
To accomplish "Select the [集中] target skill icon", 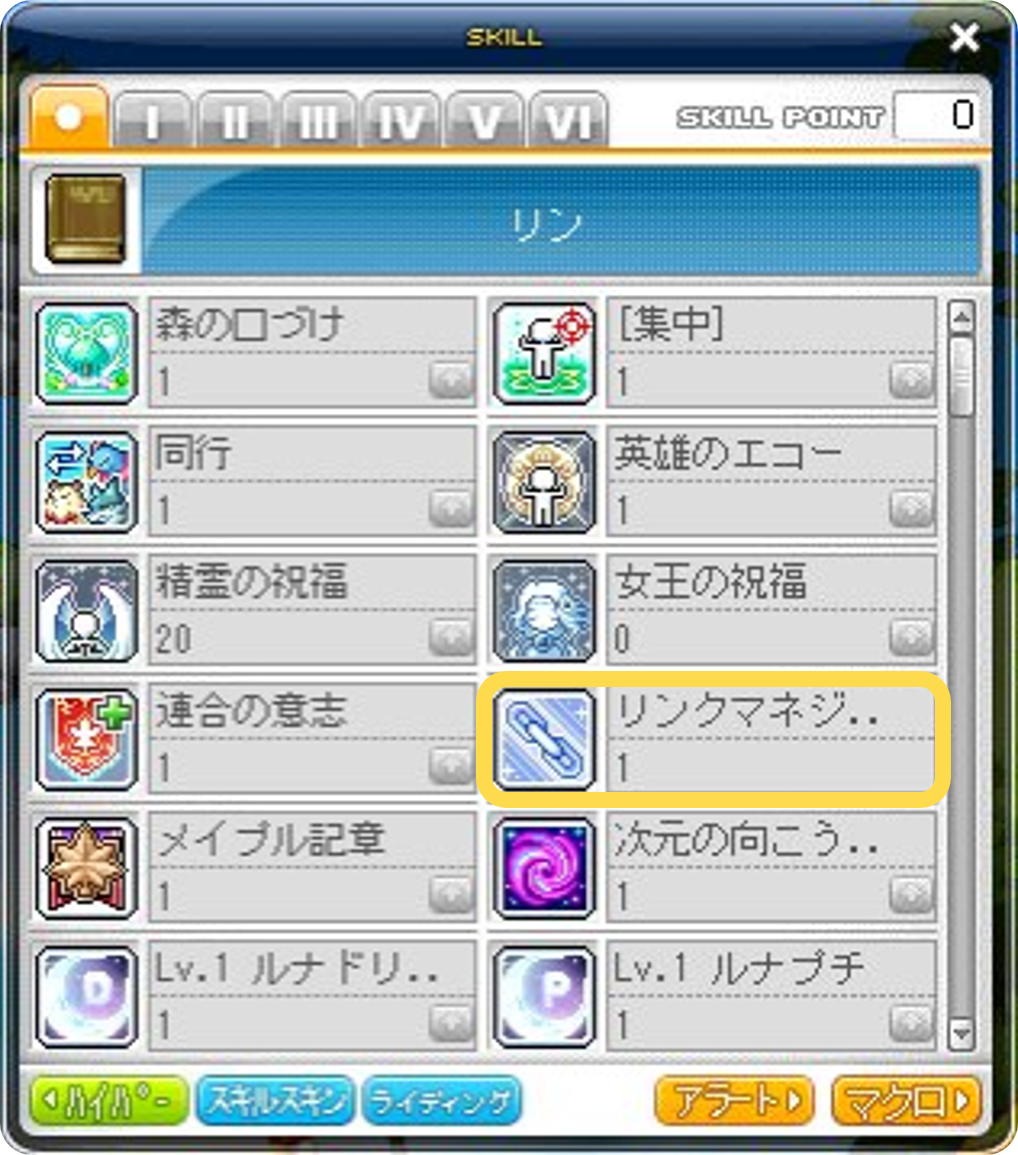I will (544, 354).
